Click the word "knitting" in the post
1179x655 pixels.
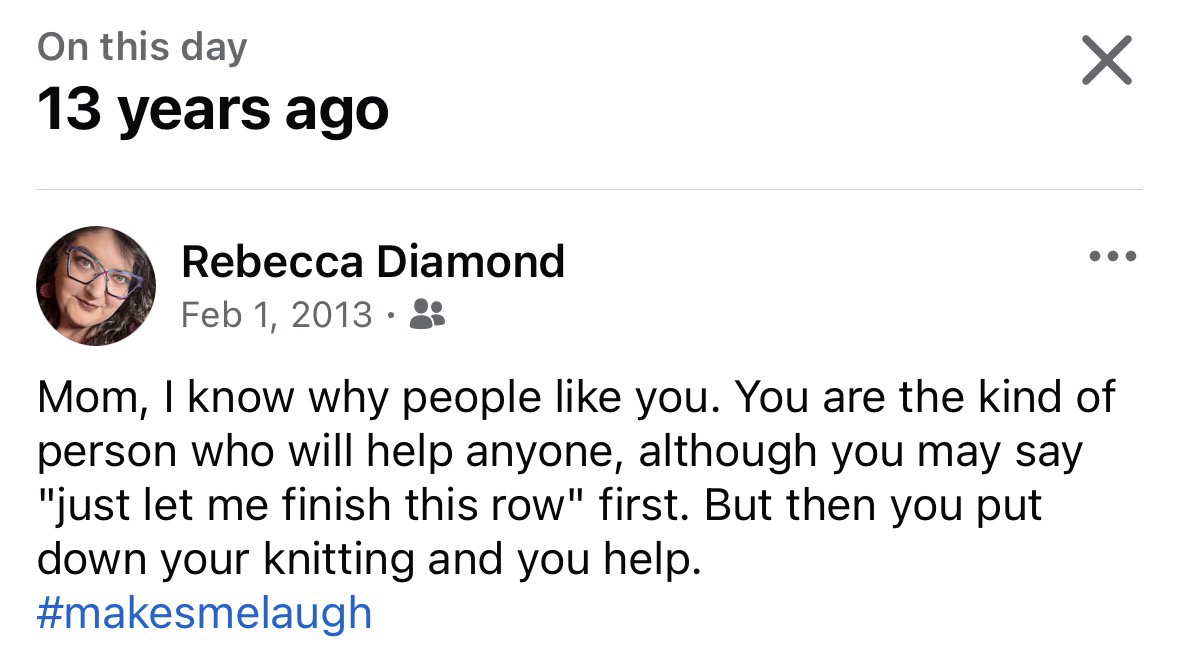(339, 560)
